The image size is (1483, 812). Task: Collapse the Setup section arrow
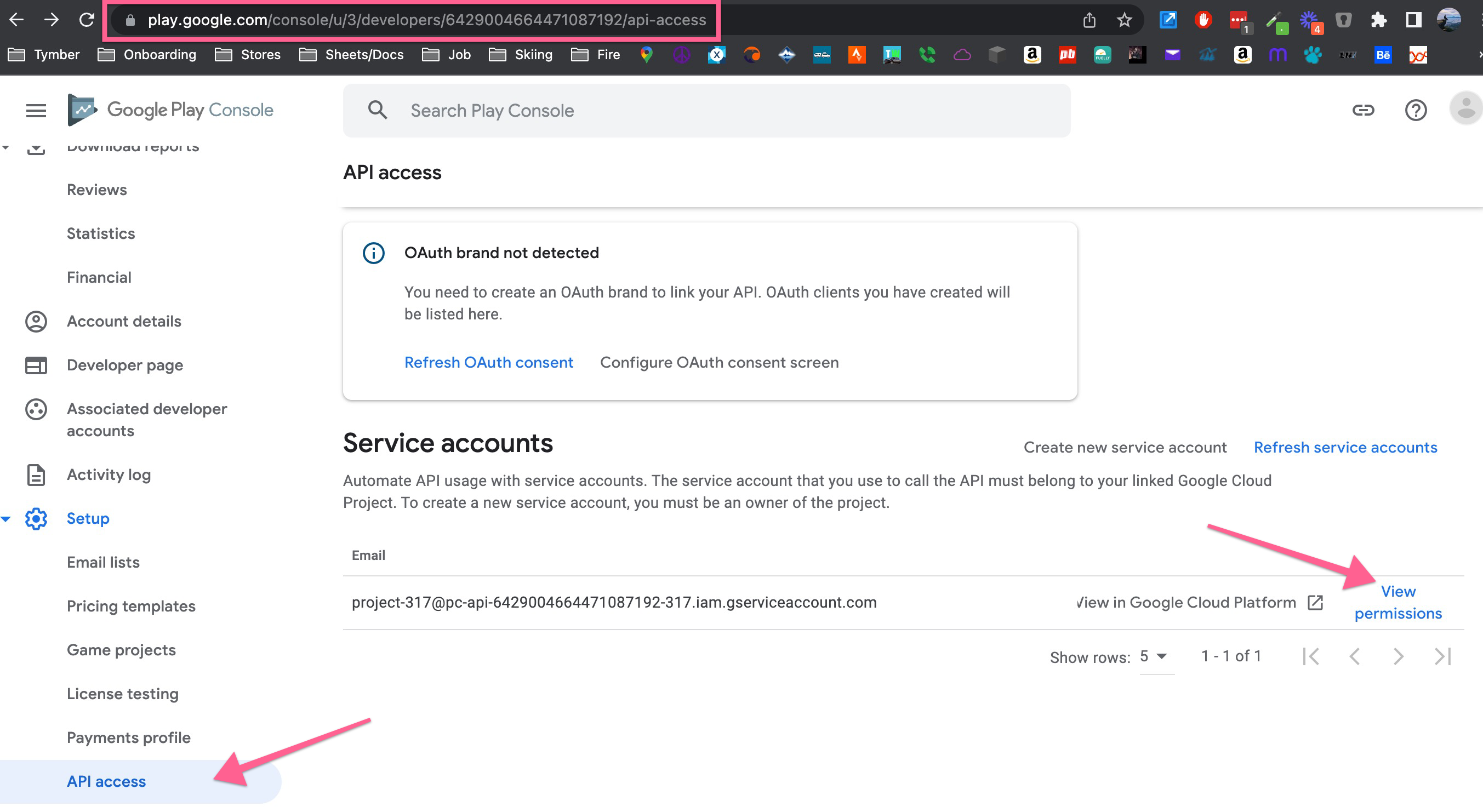click(6, 518)
